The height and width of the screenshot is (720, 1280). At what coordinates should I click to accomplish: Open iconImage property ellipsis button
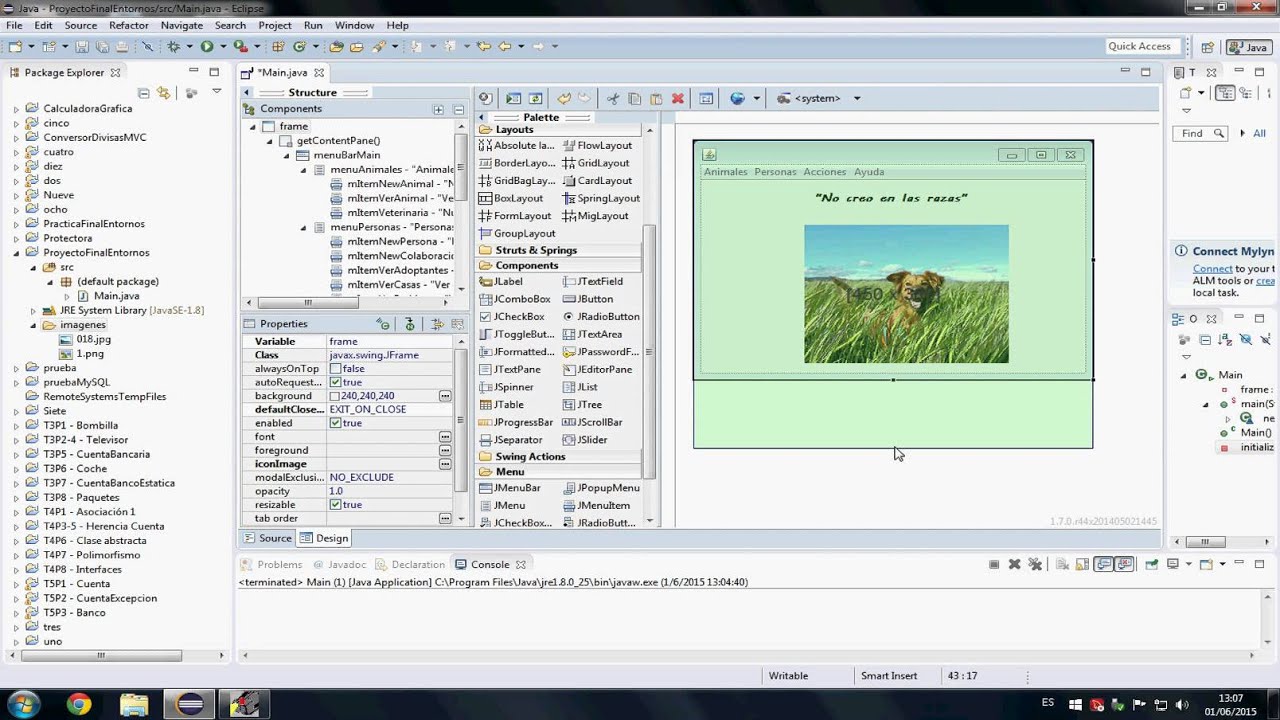pyautogui.click(x=445, y=464)
